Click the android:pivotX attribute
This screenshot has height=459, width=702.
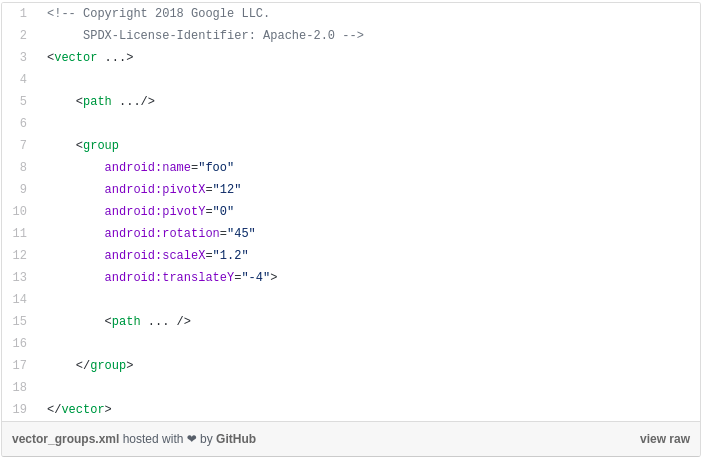(x=154, y=190)
